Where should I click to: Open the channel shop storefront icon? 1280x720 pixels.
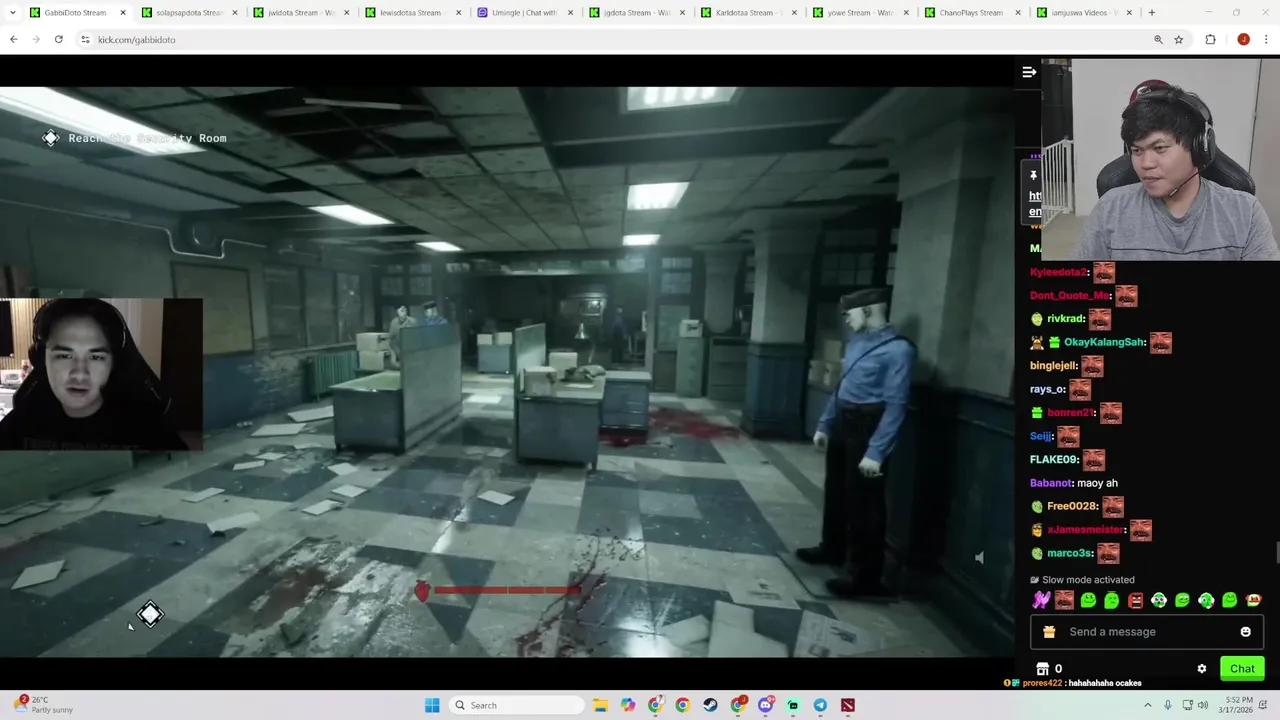coord(1042,669)
